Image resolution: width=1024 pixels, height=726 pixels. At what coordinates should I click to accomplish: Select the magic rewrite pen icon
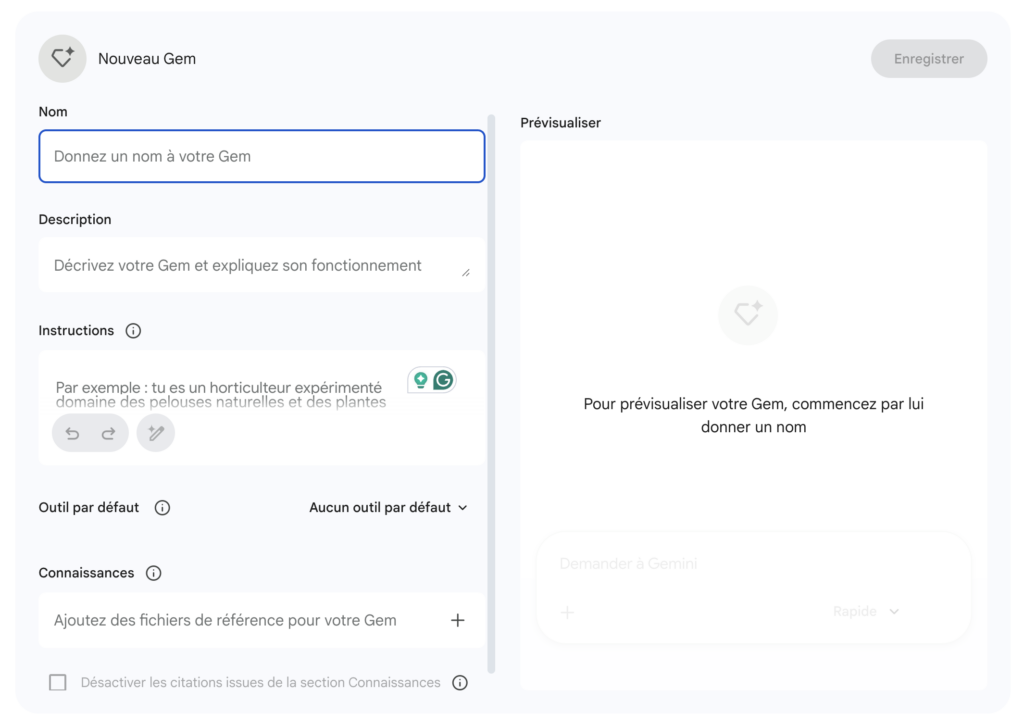155,432
